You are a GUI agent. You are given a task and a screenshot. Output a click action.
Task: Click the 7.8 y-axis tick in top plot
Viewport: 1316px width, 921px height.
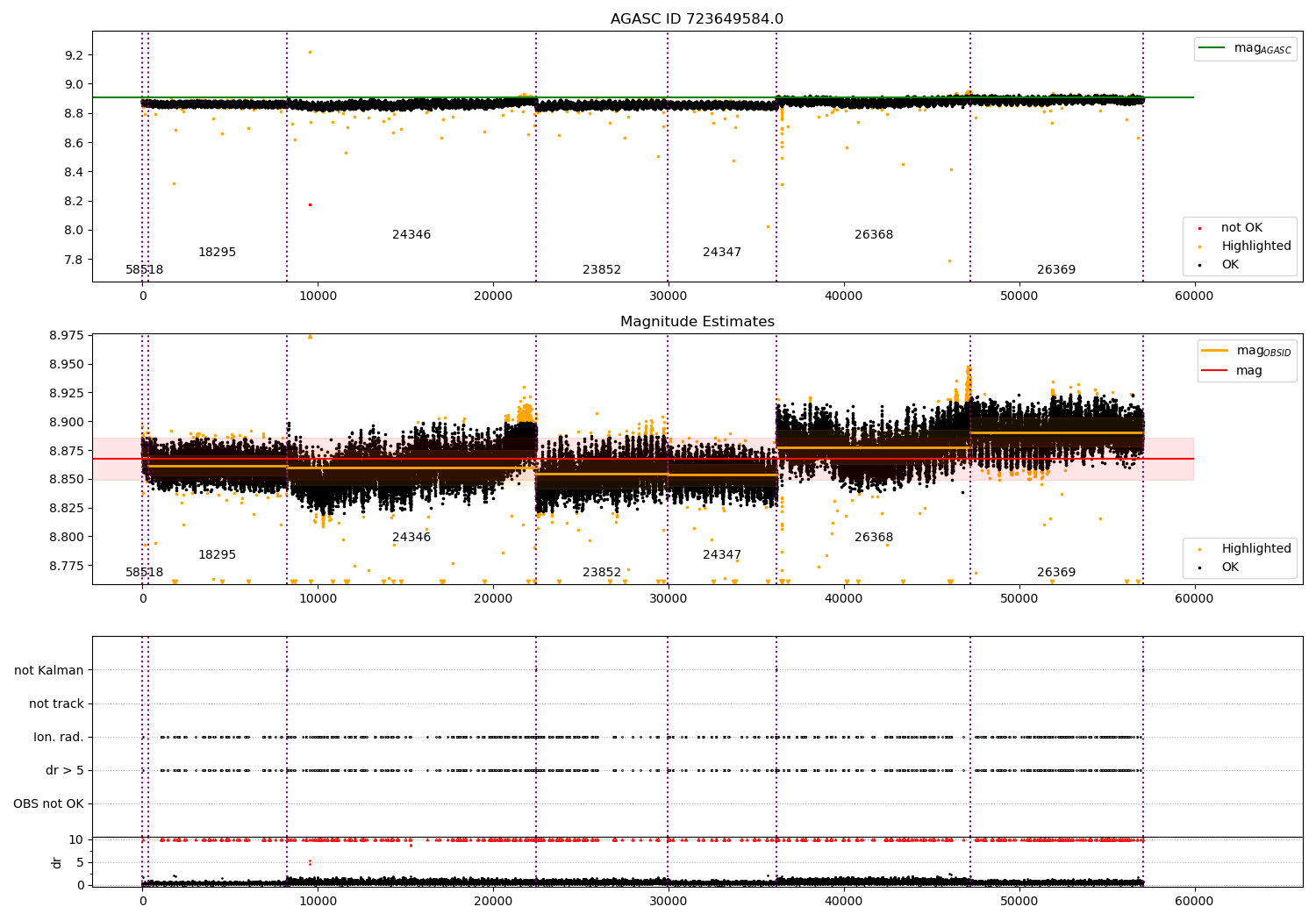pos(74,260)
